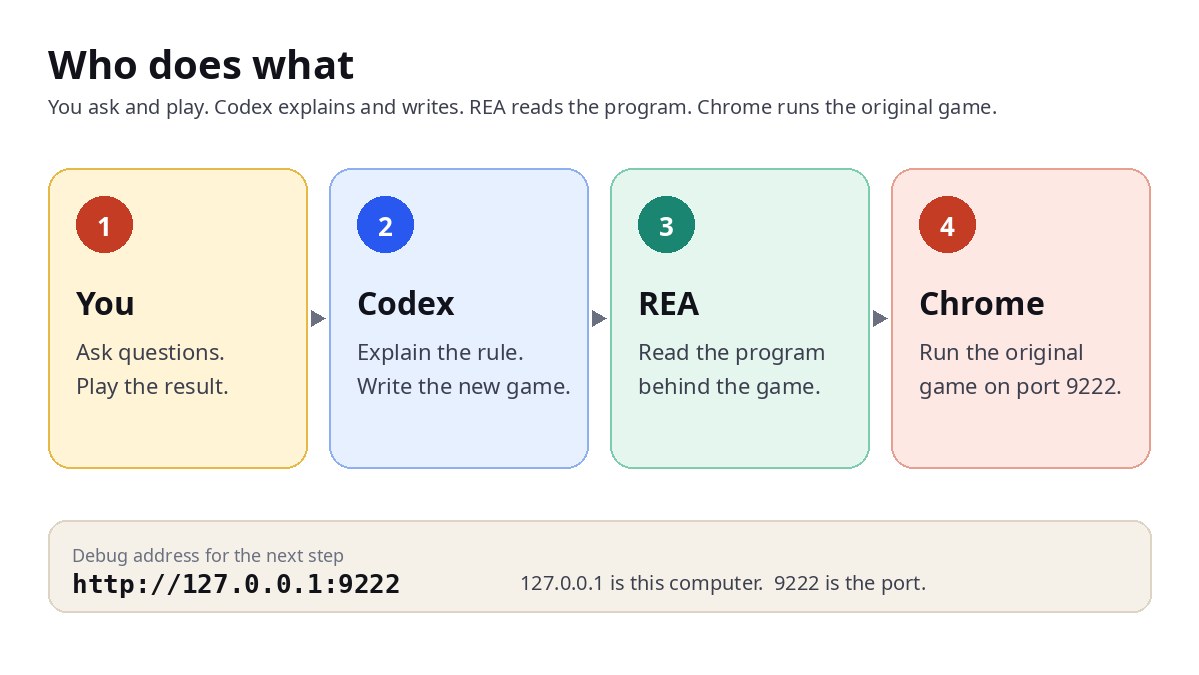Click the blue number 2 circle
1199x675 pixels.
(x=385, y=225)
